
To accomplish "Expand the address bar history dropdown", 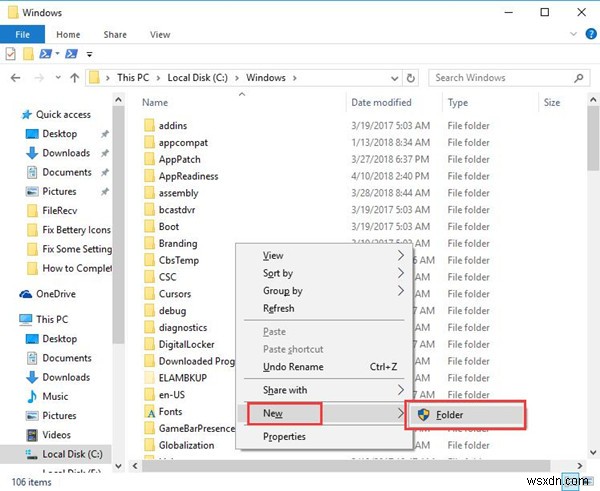I will coord(395,78).
